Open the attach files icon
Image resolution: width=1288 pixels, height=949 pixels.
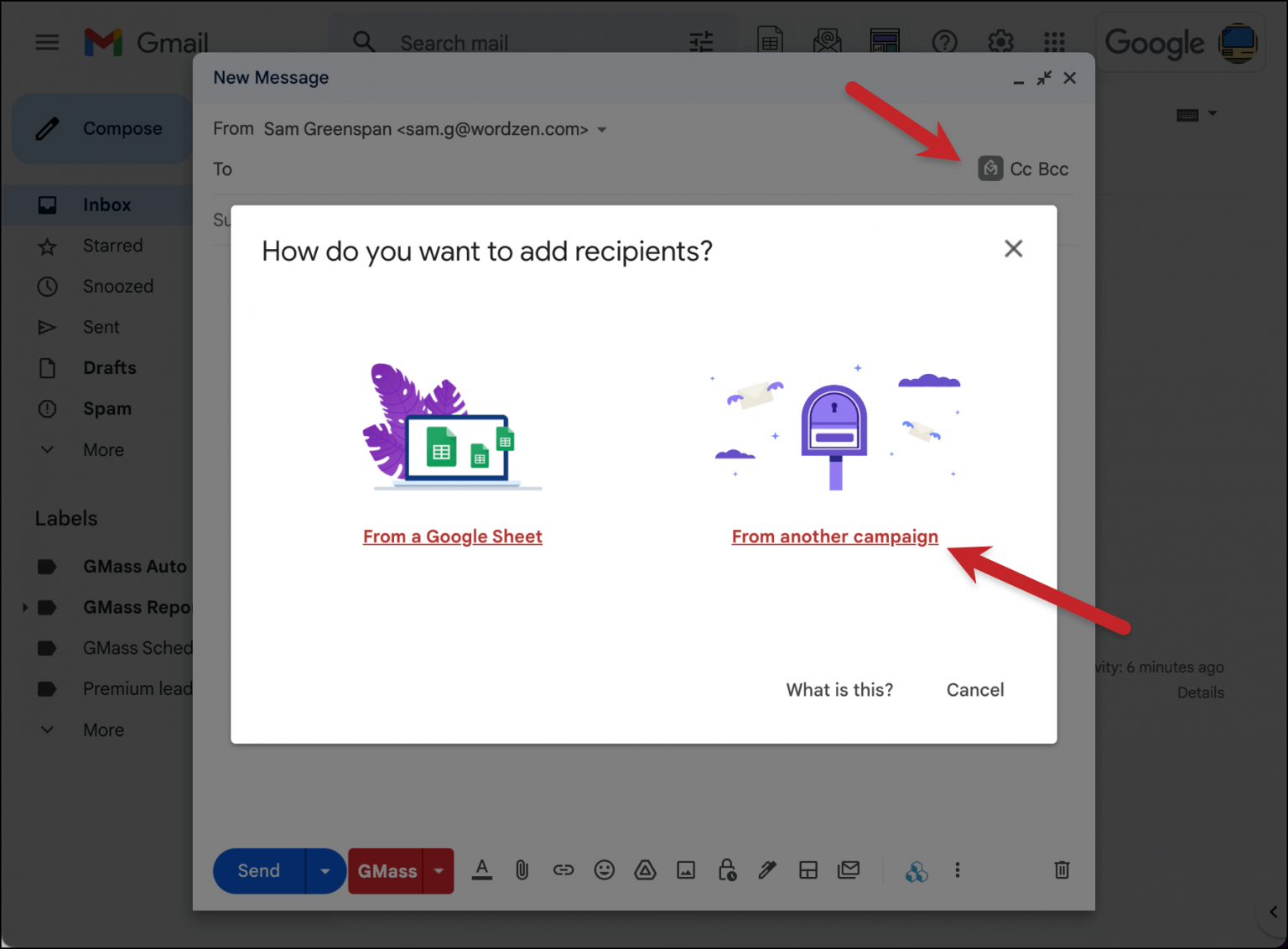522,870
